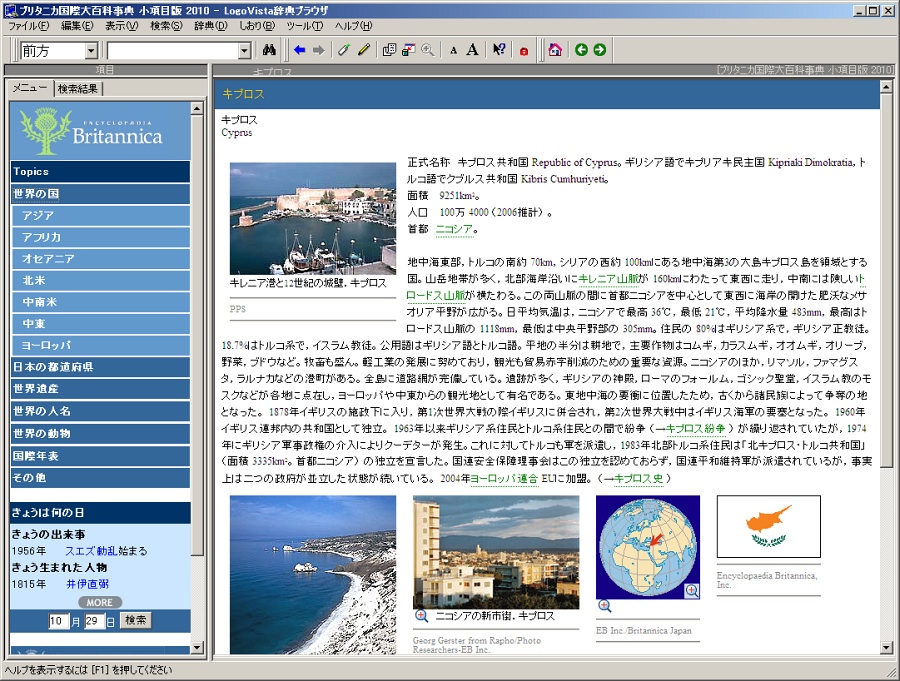Click the Kyrenia harbor photo thumbnail
900x681 pixels.
313,218
